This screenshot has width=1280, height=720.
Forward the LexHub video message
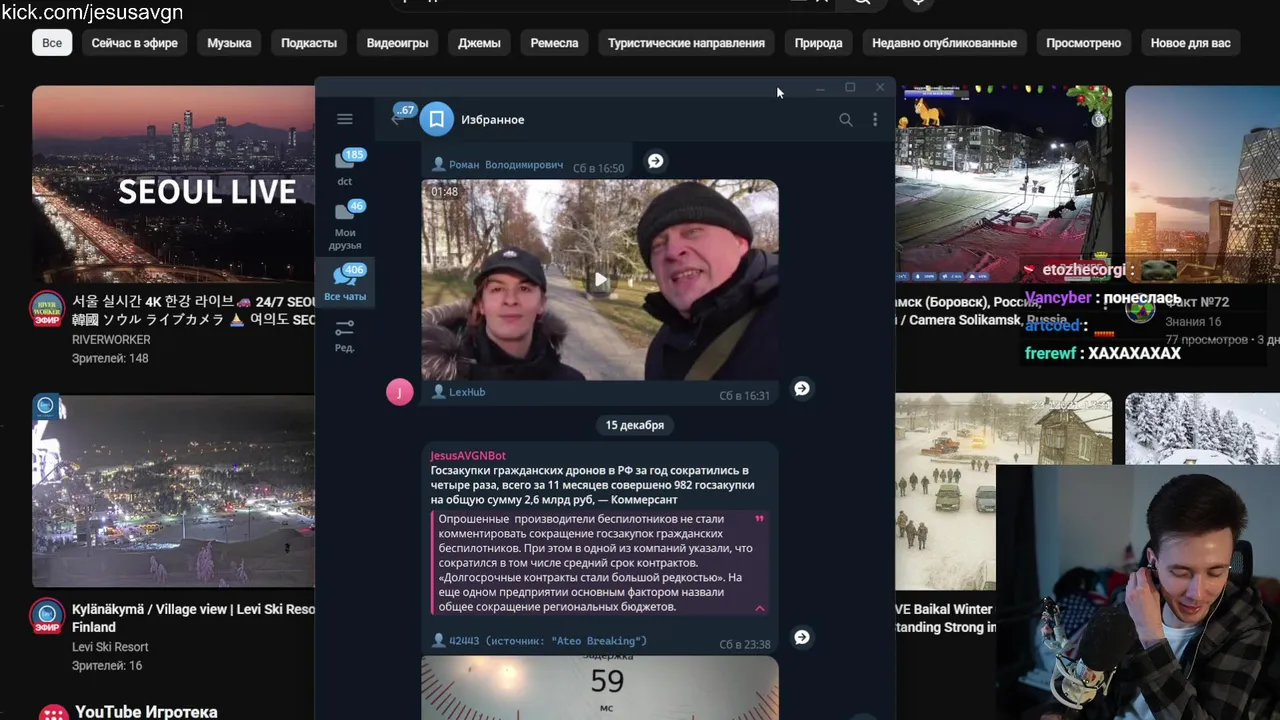[x=802, y=388]
